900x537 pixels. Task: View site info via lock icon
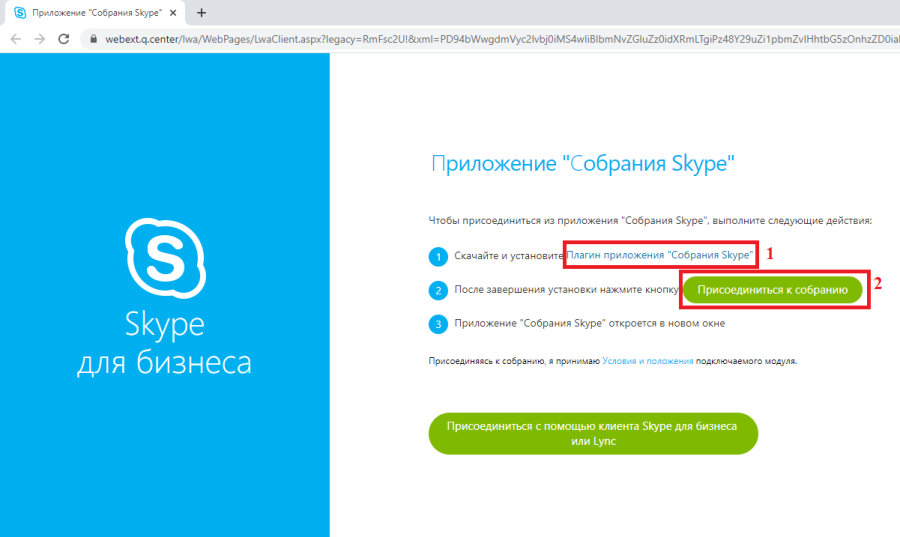(x=92, y=39)
